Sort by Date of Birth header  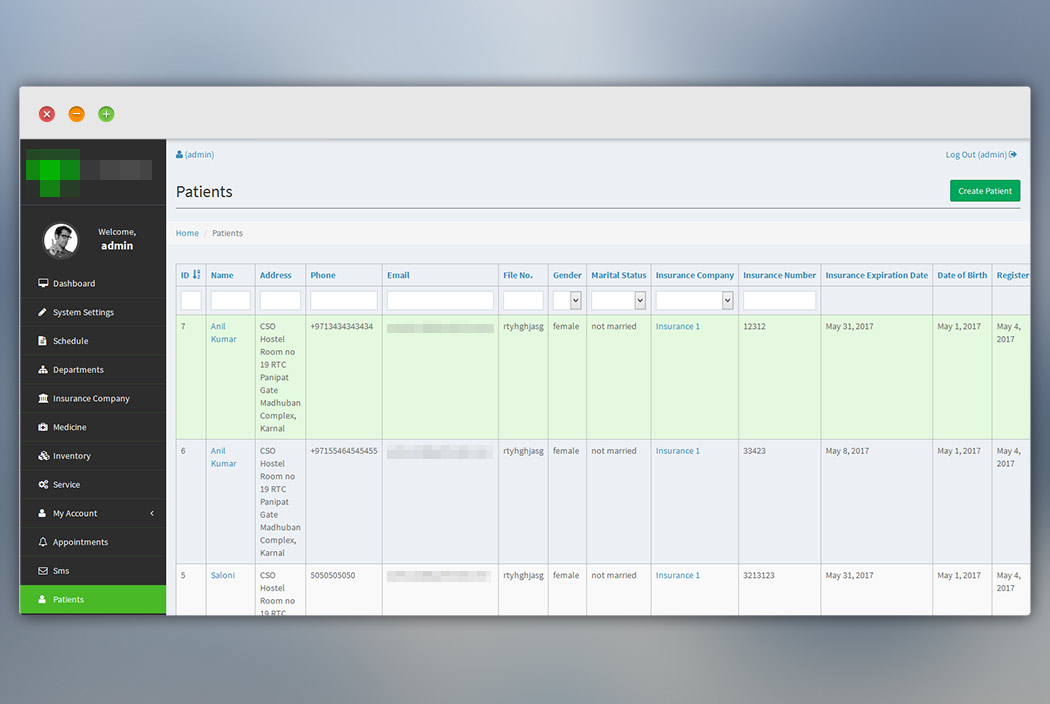962,275
